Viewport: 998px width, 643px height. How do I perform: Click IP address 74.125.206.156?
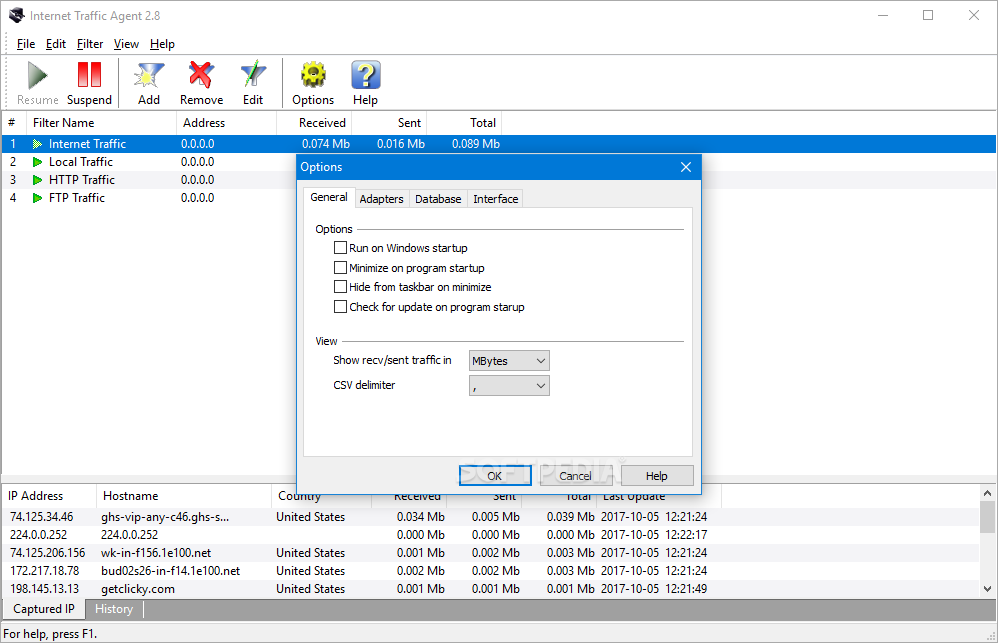coord(48,553)
